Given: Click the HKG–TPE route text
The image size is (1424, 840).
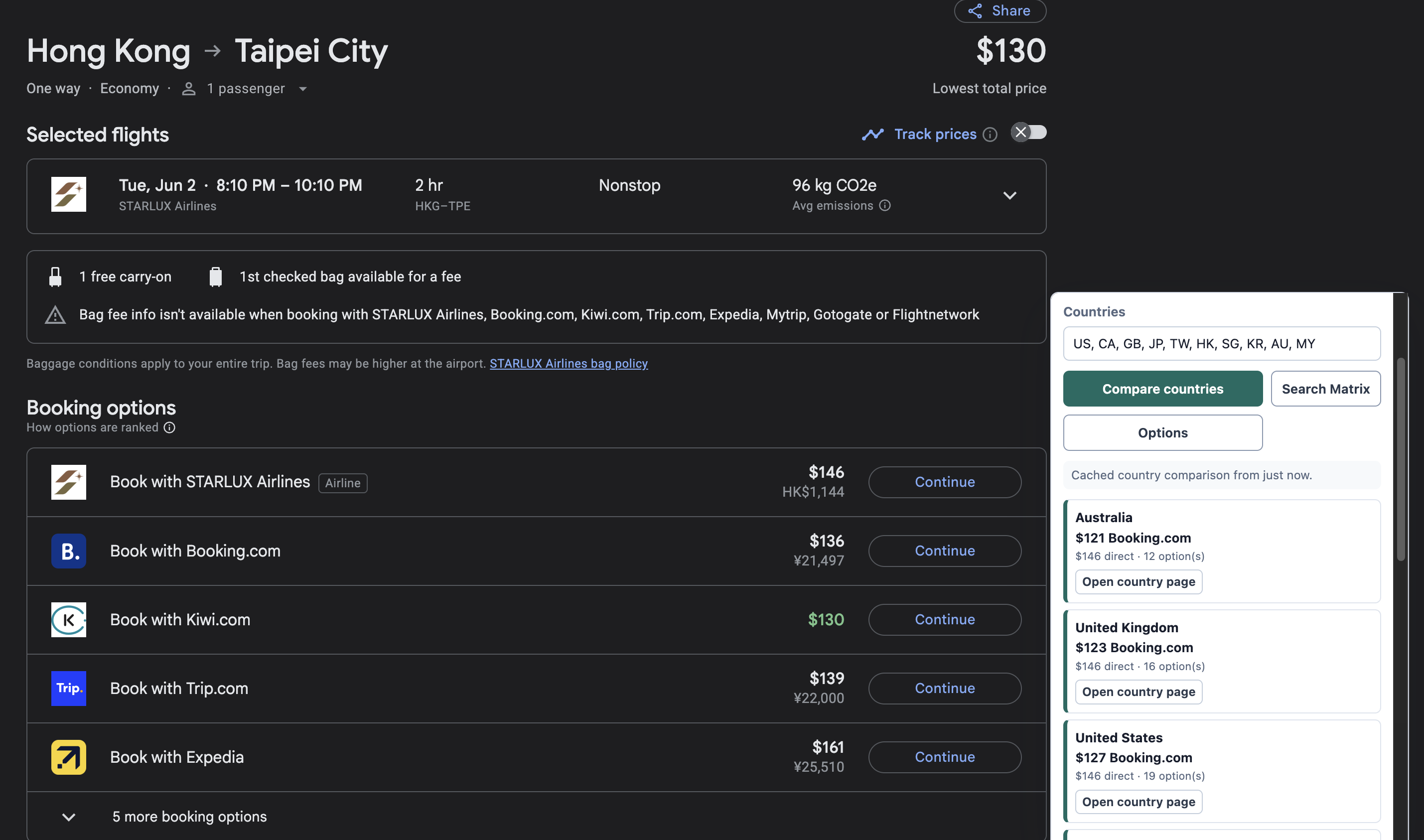Looking at the screenshot, I should tap(442, 206).
